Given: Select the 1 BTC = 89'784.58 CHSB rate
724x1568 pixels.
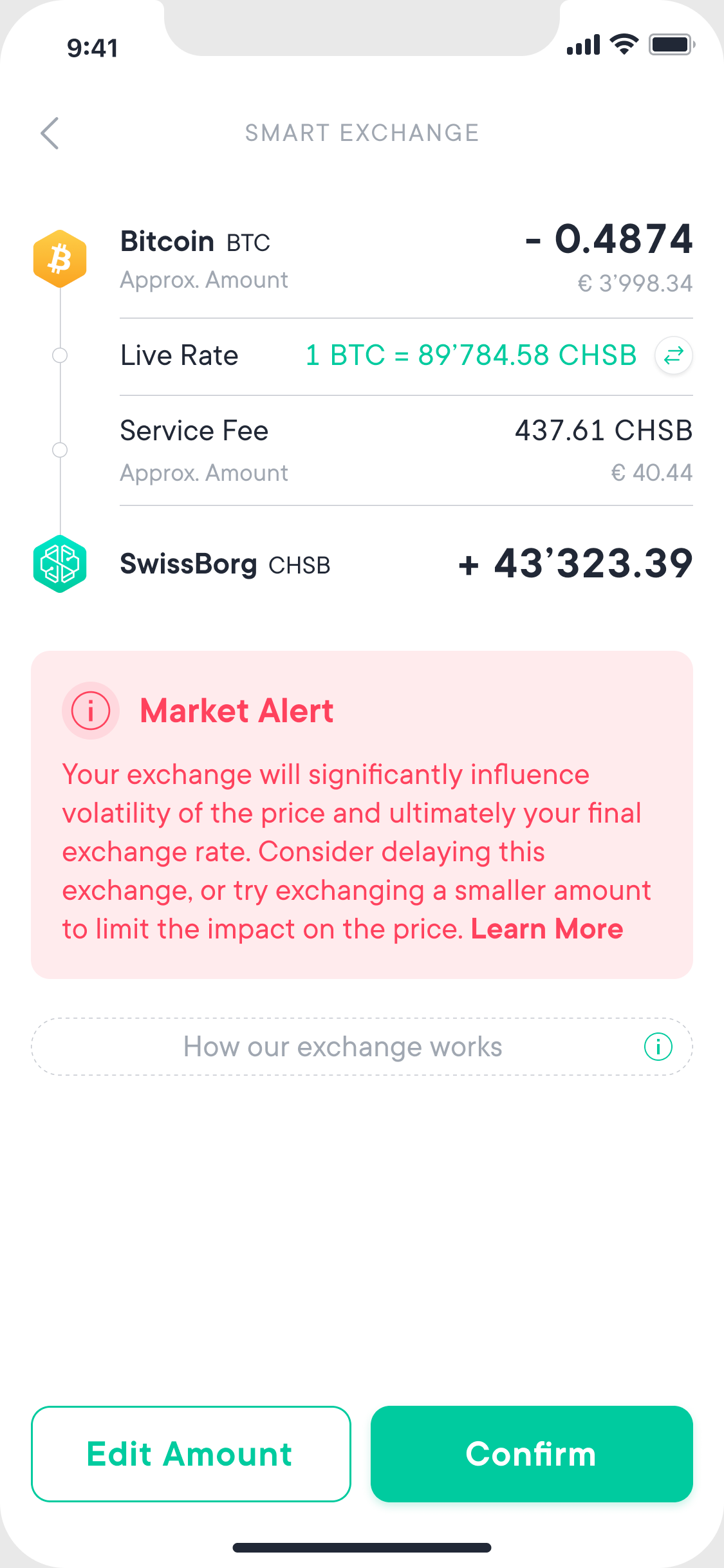Looking at the screenshot, I should [471, 355].
